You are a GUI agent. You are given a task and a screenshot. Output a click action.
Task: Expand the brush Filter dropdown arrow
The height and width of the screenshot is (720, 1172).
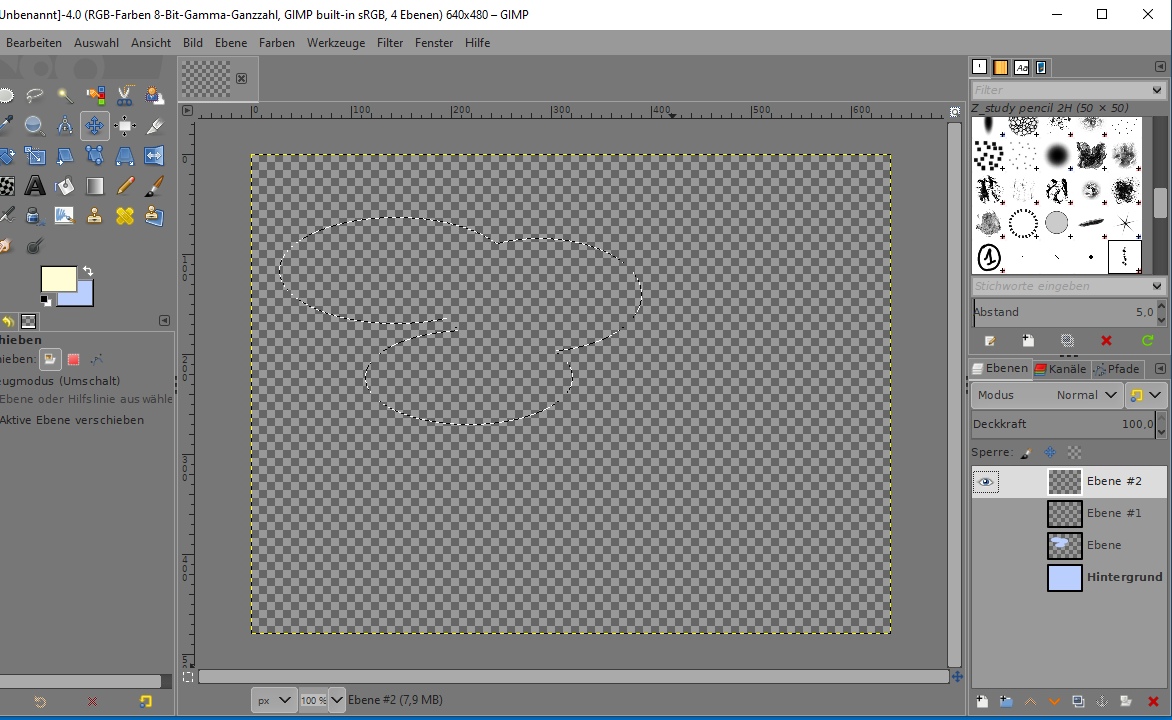click(x=1157, y=90)
